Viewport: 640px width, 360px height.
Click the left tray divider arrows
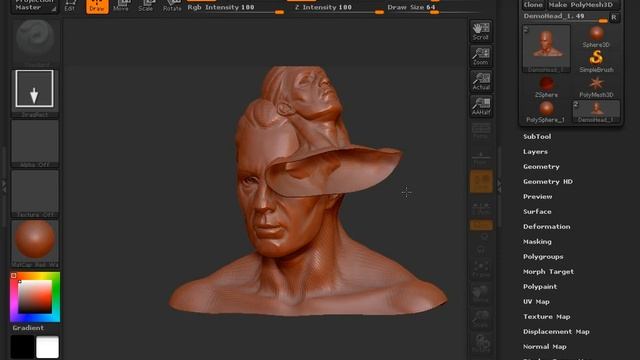click(4, 187)
